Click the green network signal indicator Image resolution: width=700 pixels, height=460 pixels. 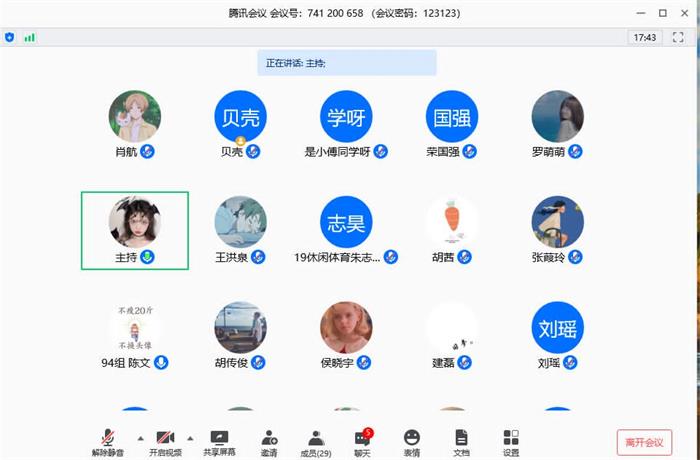click(30, 37)
